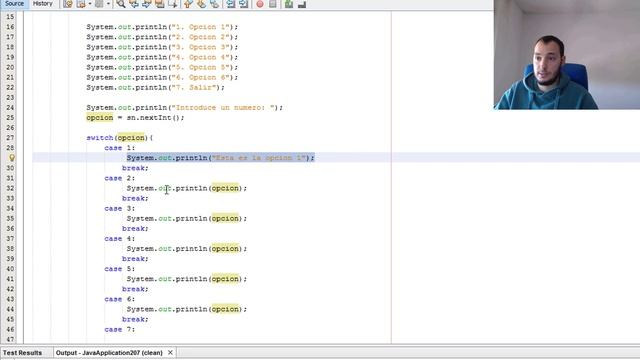Click the Forward navigation icon in editor toolbar
The height and width of the screenshot is (360, 640).
99,4
